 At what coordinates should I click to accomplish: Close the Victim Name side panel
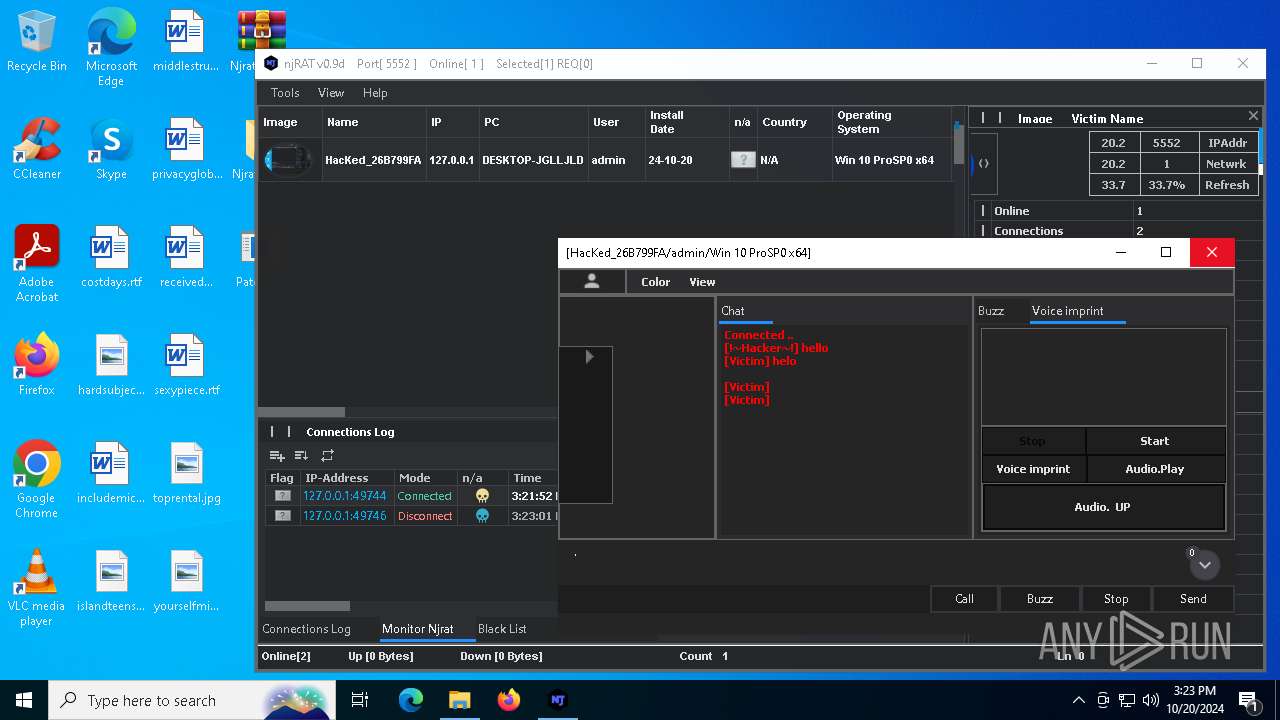pyautogui.click(x=1253, y=116)
